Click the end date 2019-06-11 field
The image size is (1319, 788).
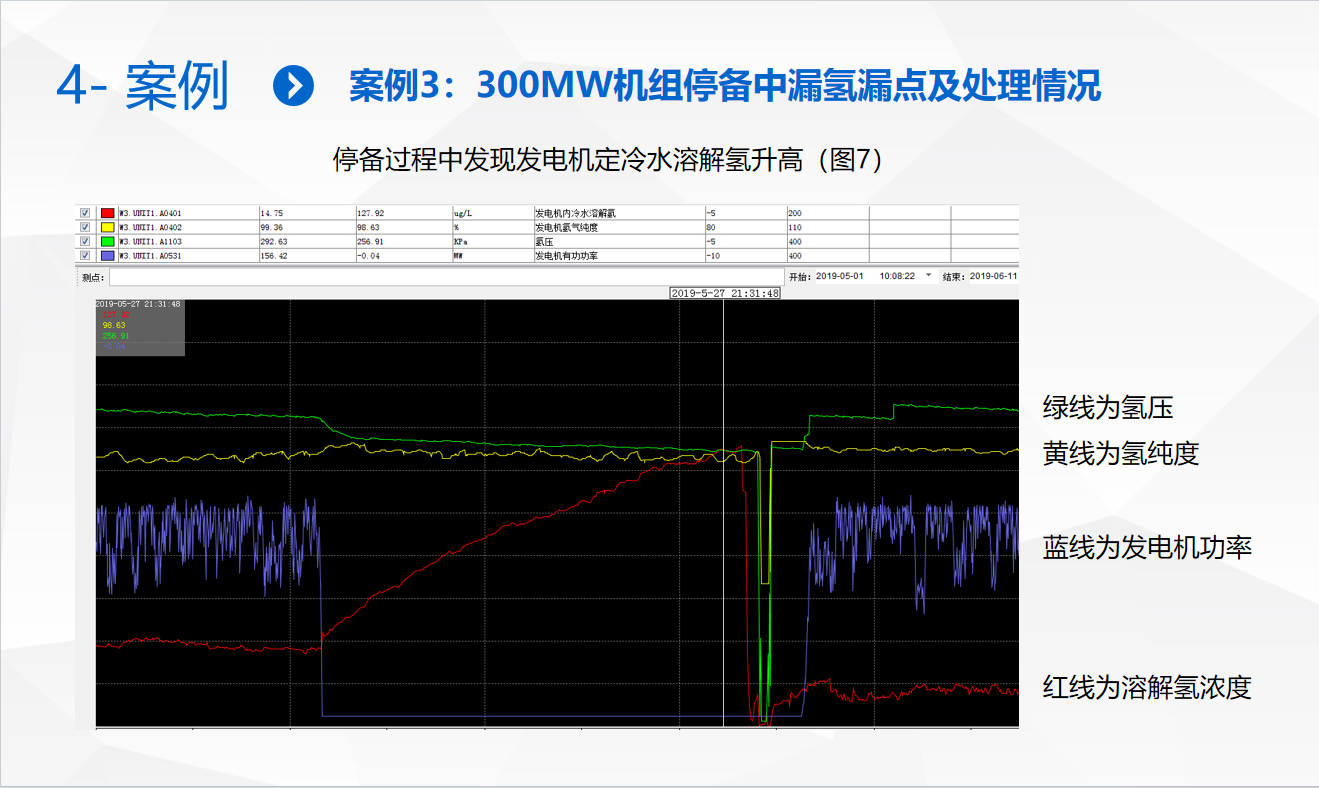pyautogui.click(x=993, y=276)
